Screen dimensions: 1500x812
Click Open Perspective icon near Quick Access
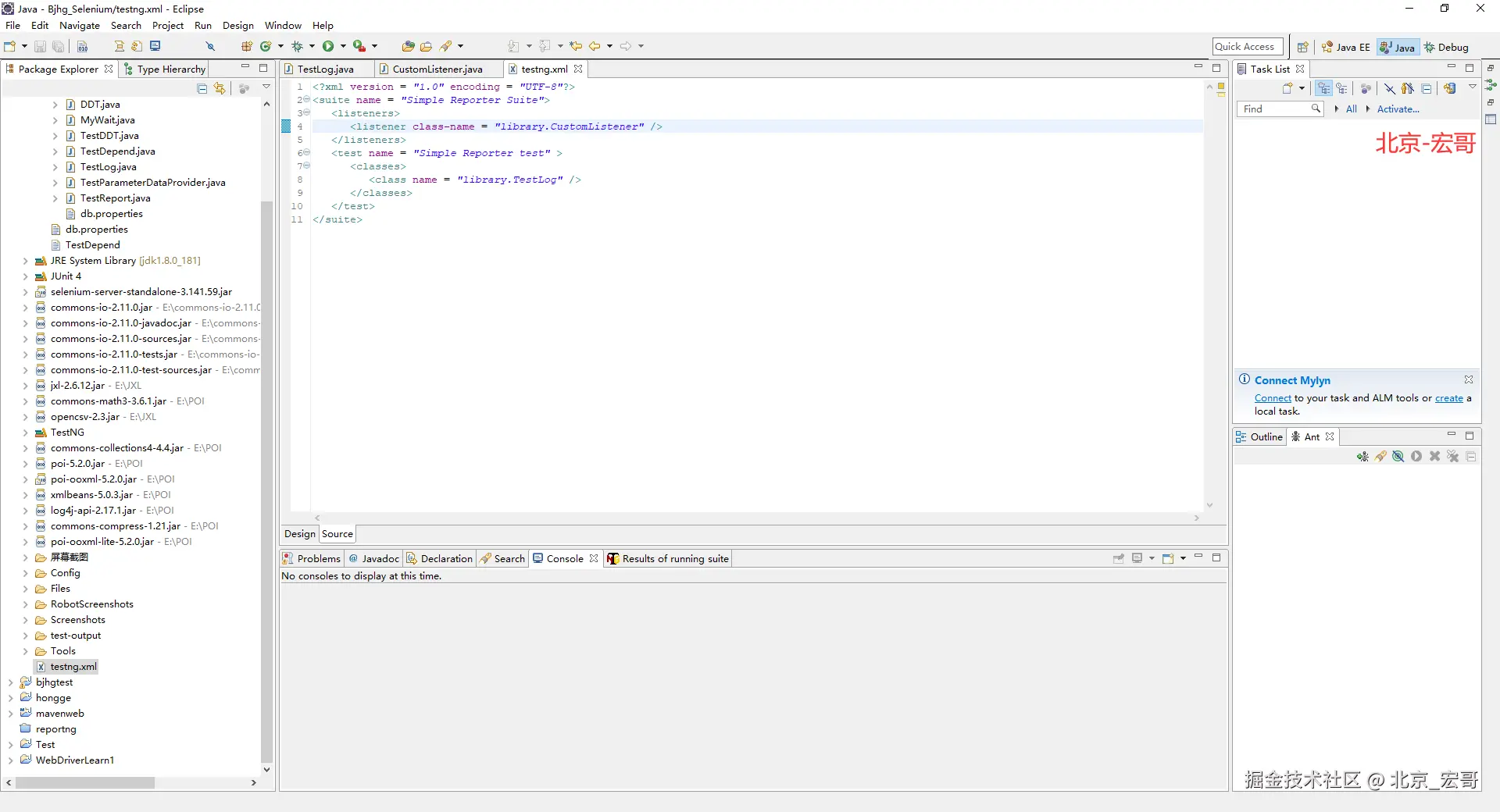pyautogui.click(x=1302, y=47)
